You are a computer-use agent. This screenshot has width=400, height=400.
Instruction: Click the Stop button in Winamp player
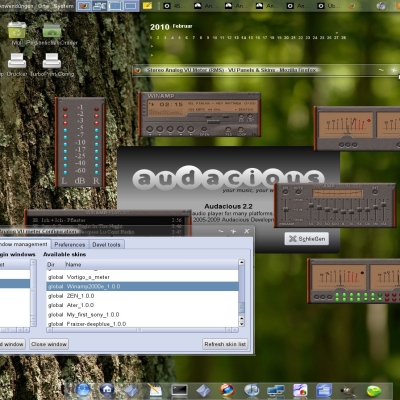pyautogui.click(x=181, y=129)
